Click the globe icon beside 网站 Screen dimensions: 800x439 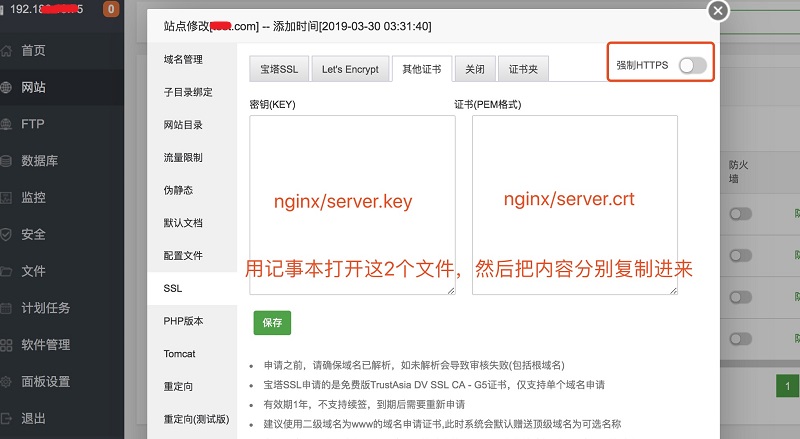[x=6, y=88]
